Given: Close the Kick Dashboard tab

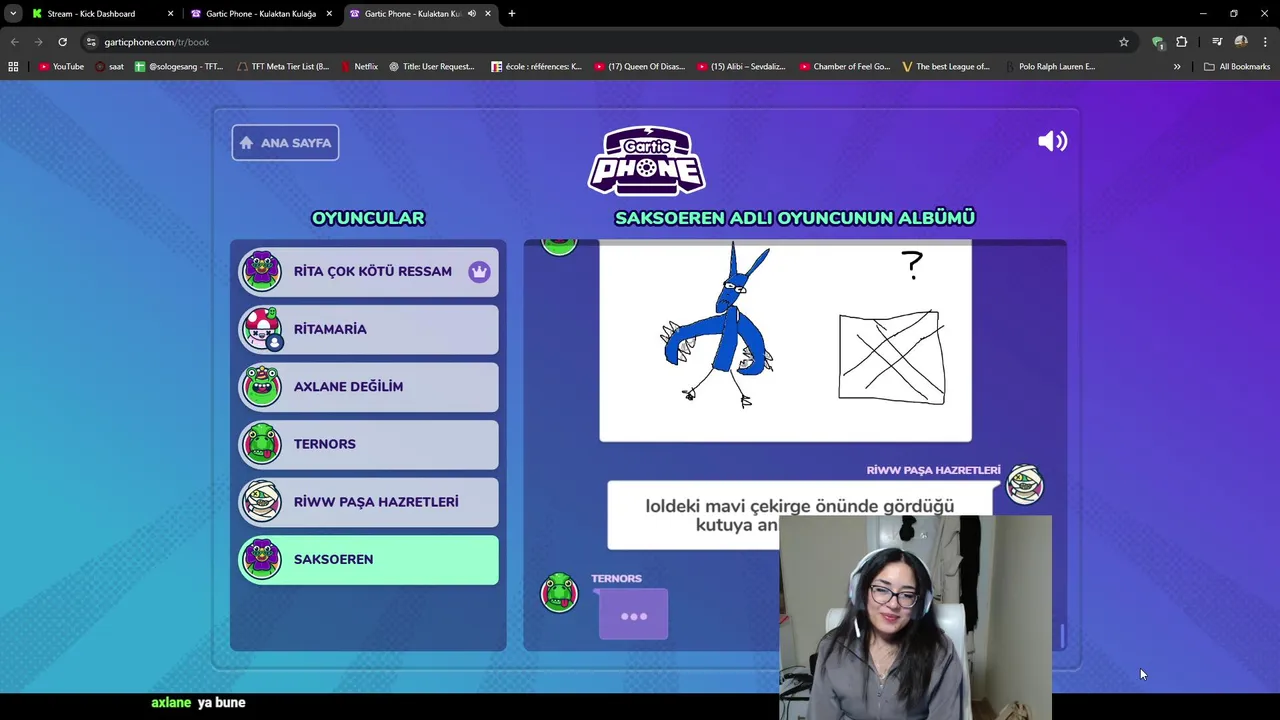Looking at the screenshot, I should [170, 14].
